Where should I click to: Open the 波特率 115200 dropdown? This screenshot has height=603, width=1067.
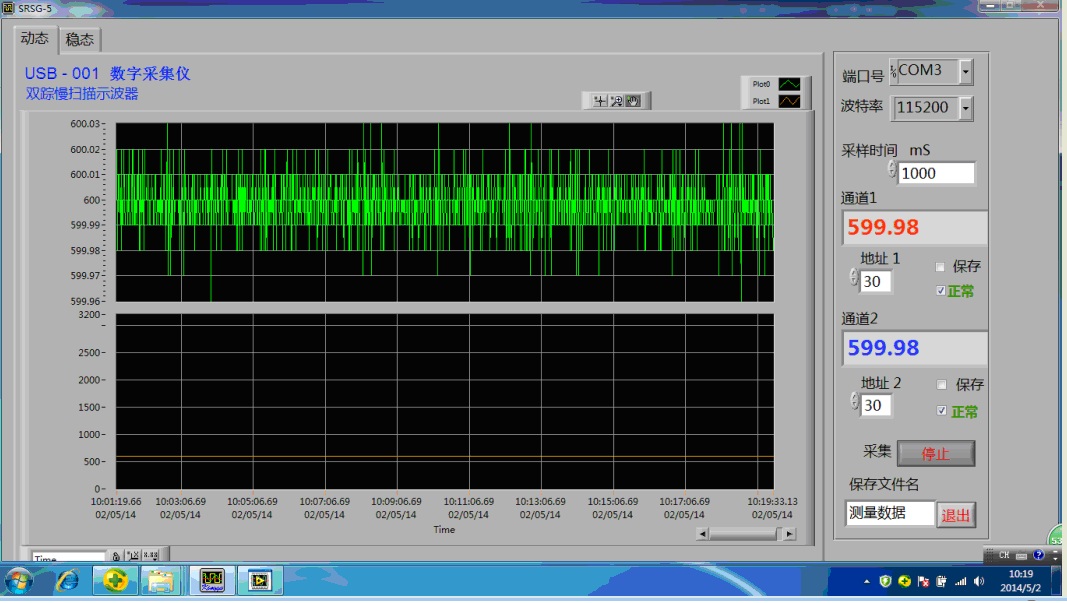click(x=966, y=108)
